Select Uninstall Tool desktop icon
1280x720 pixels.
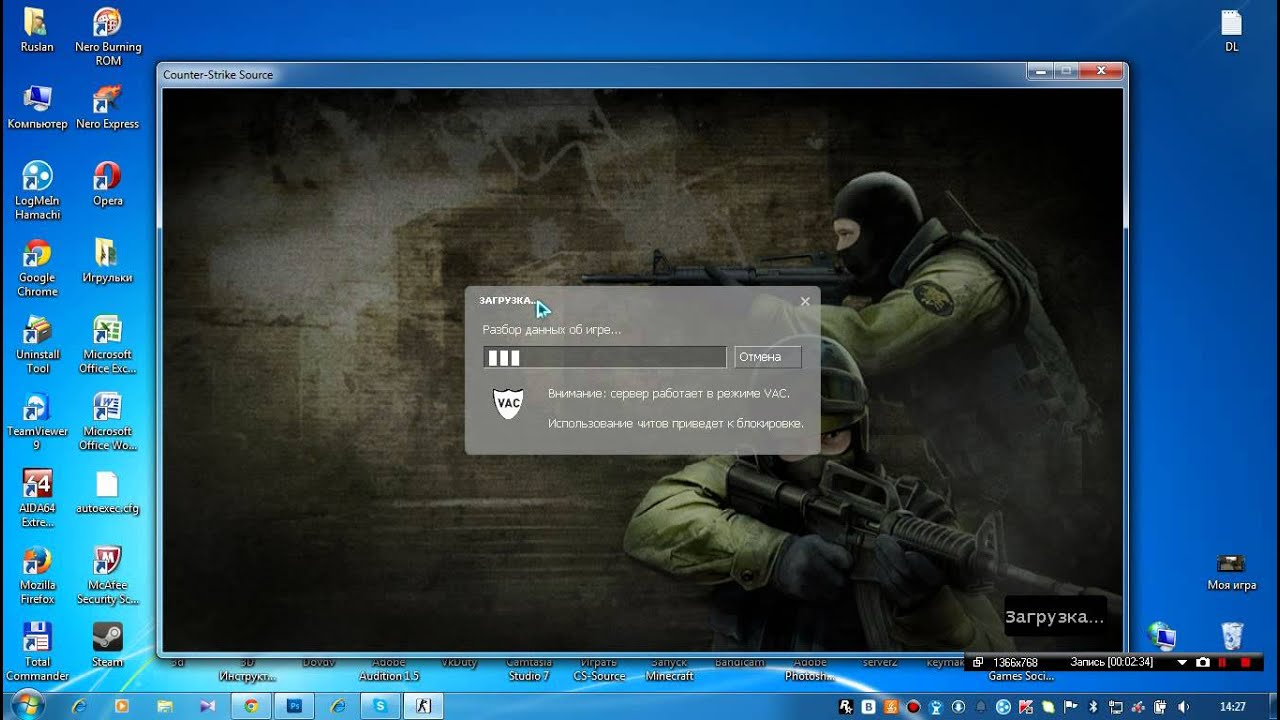pos(37,344)
